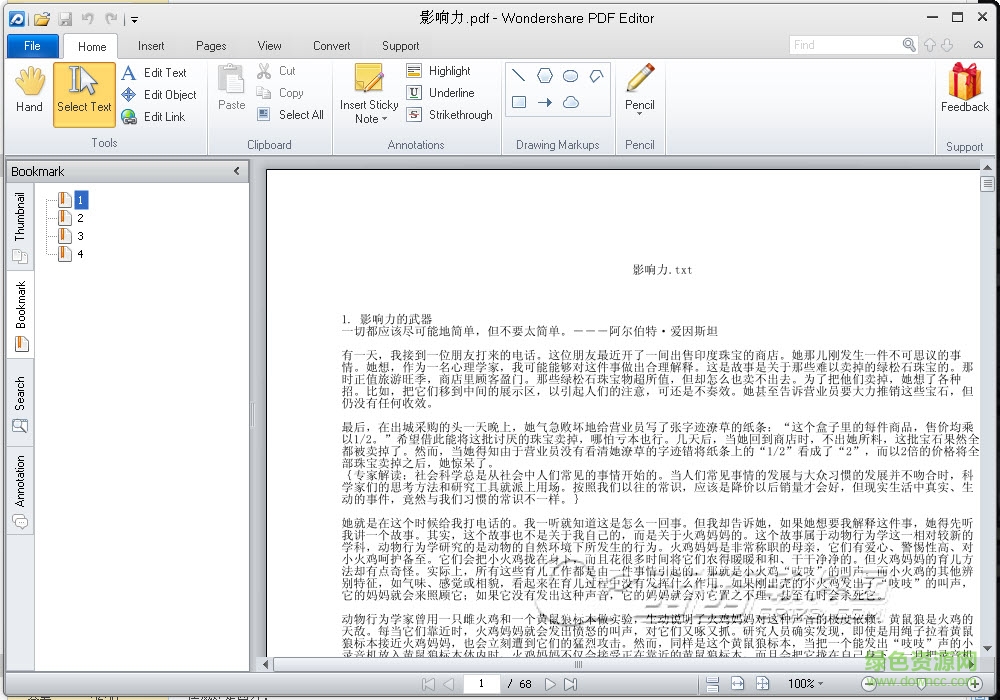Click the Feedback button
Viewport: 1000px width, 700px height.
coord(963,90)
